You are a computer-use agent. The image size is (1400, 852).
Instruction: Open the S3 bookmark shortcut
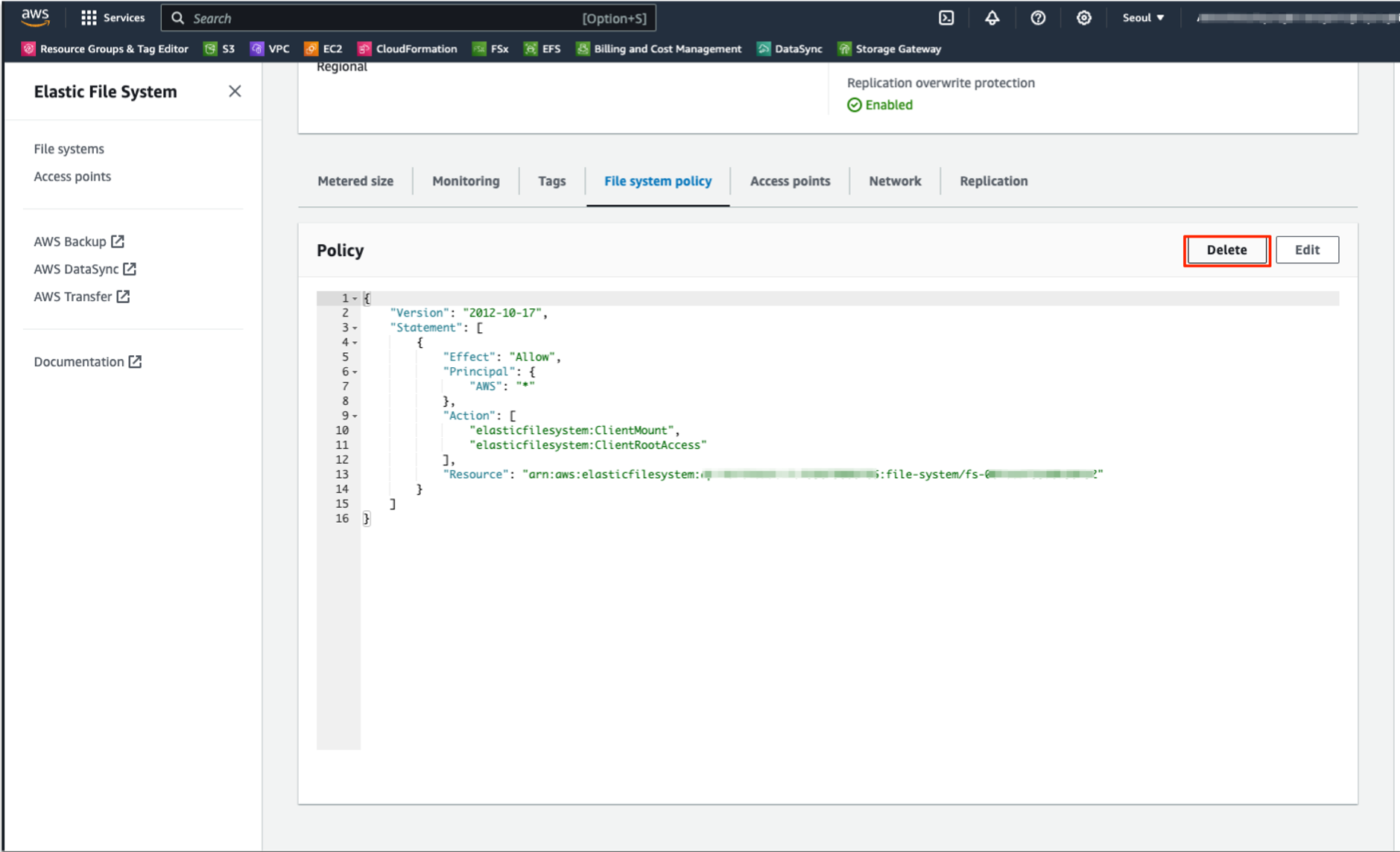[220, 49]
